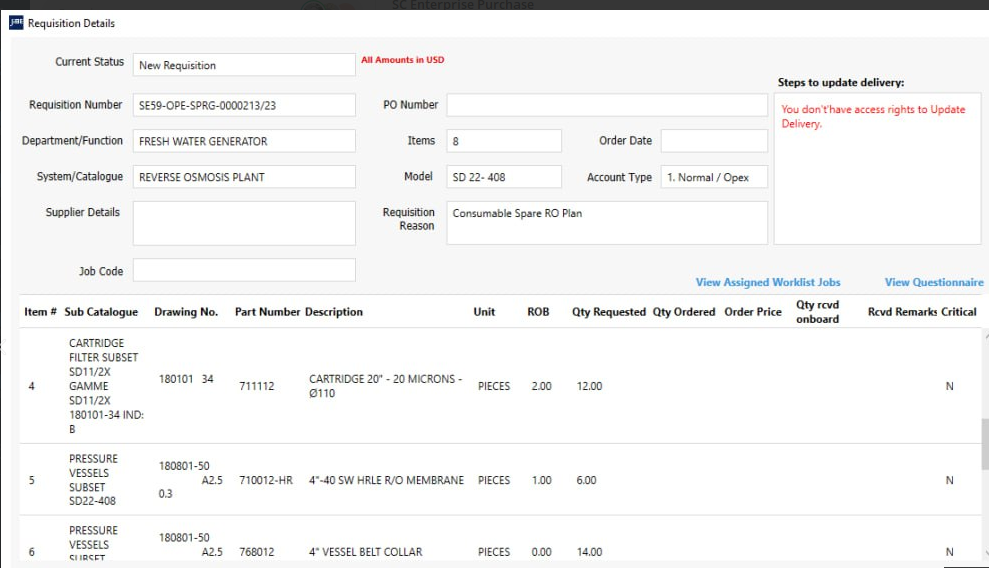Click the Requisition Reason text box
Screen dimensions: 989x568
pyautogui.click(x=606, y=222)
